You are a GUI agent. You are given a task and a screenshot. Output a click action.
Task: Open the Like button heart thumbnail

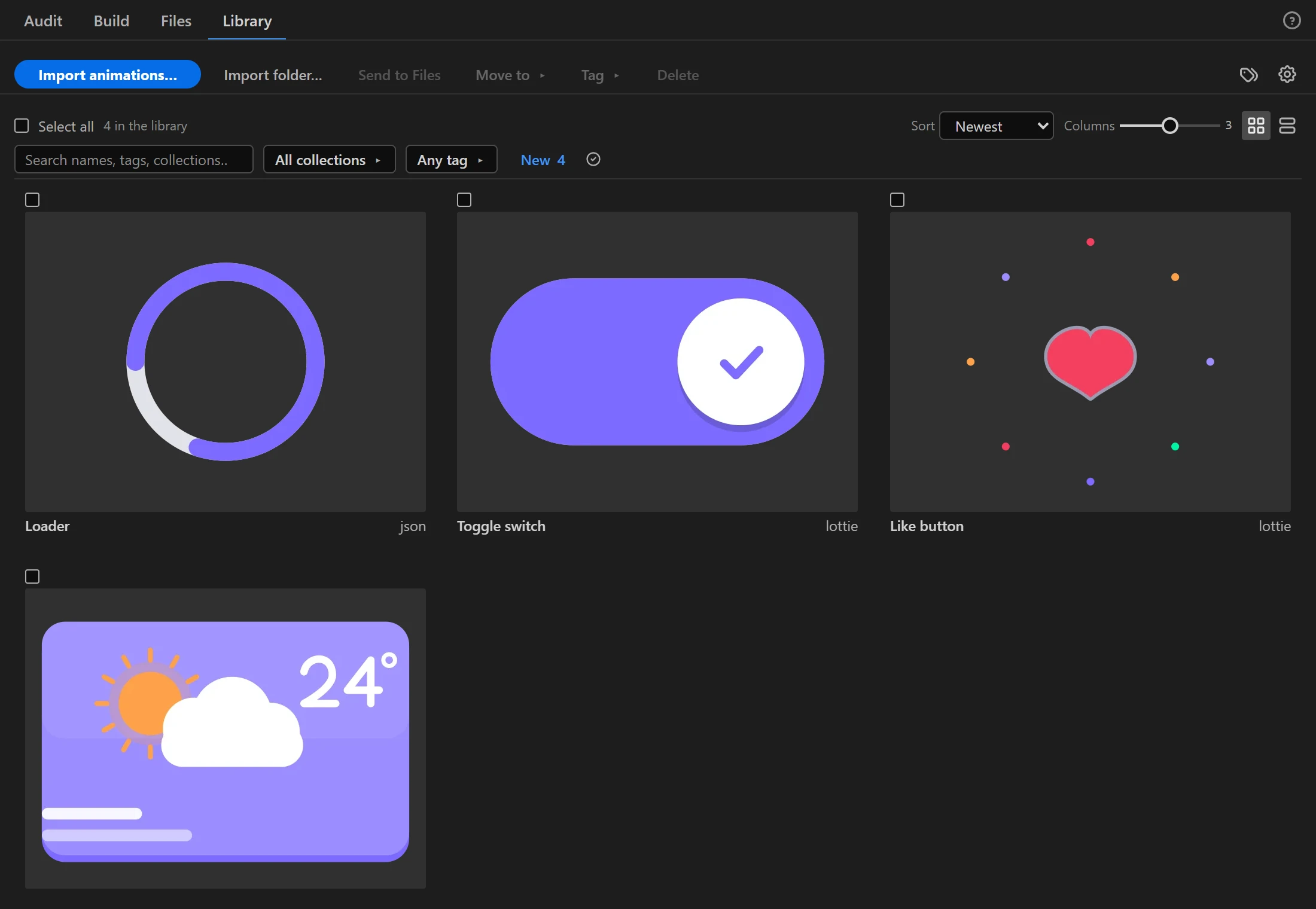1090,361
